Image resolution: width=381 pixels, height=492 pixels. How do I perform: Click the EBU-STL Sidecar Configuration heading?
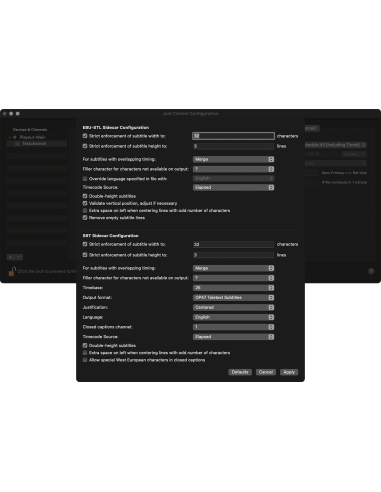(116, 127)
